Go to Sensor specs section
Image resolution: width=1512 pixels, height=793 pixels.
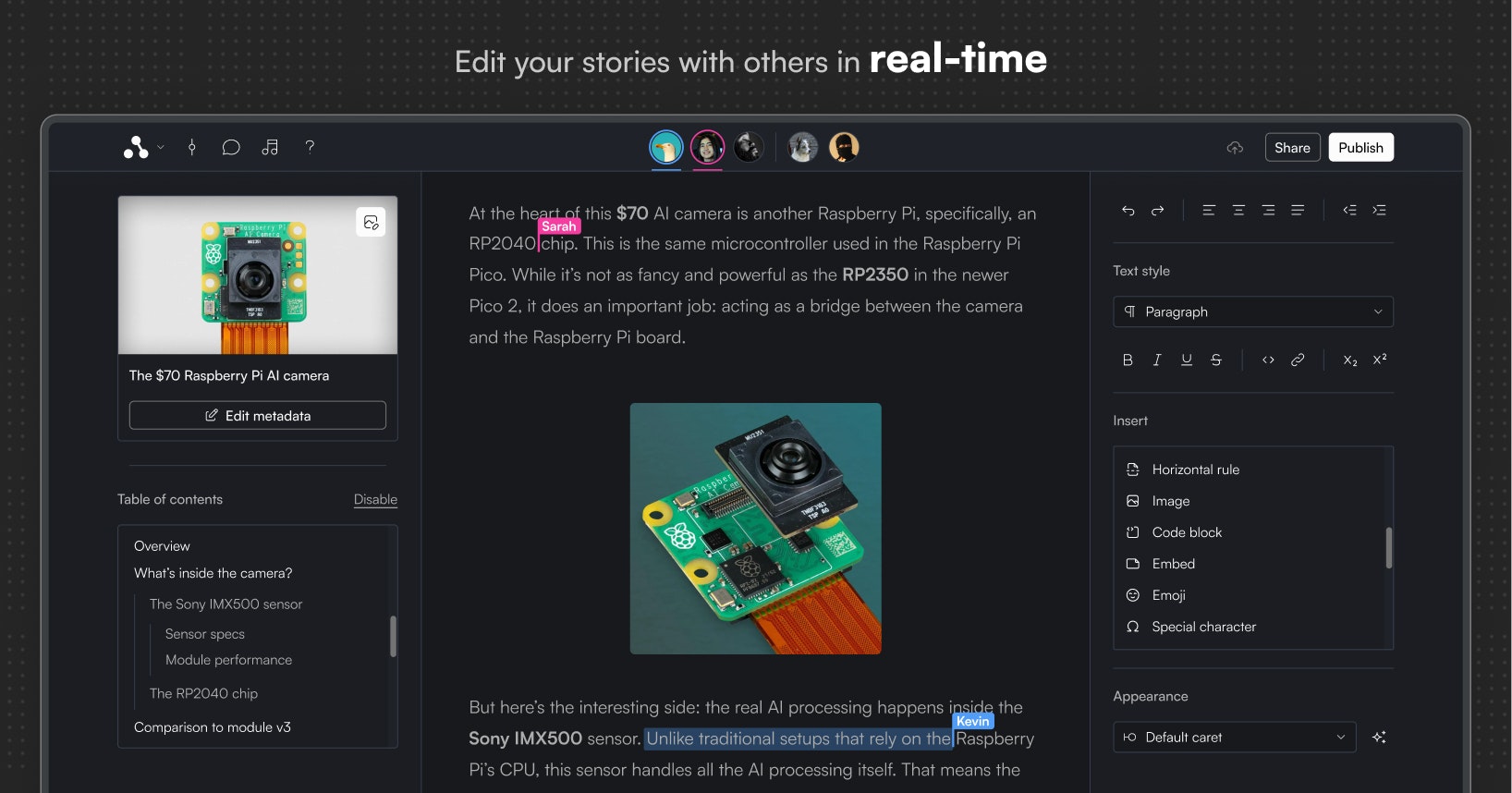pos(204,634)
